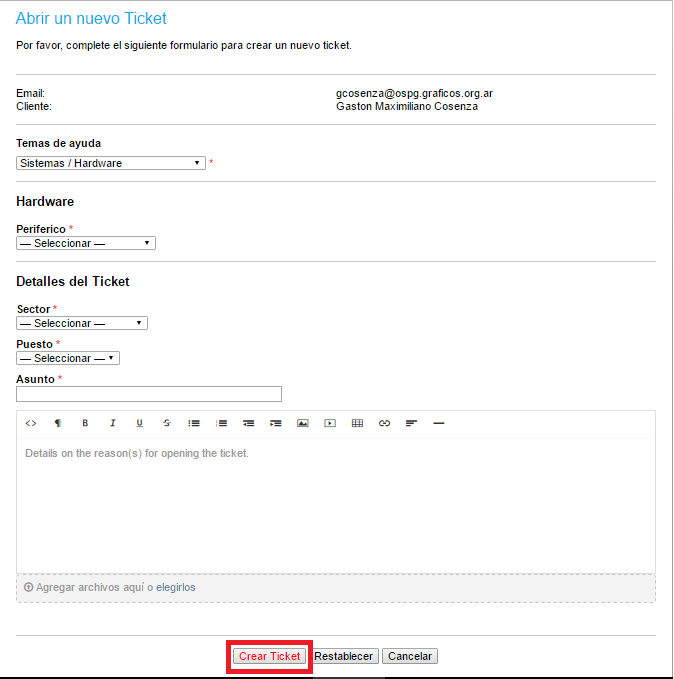Toggle HTML code view in editor
The image size is (674, 679).
coord(31,423)
